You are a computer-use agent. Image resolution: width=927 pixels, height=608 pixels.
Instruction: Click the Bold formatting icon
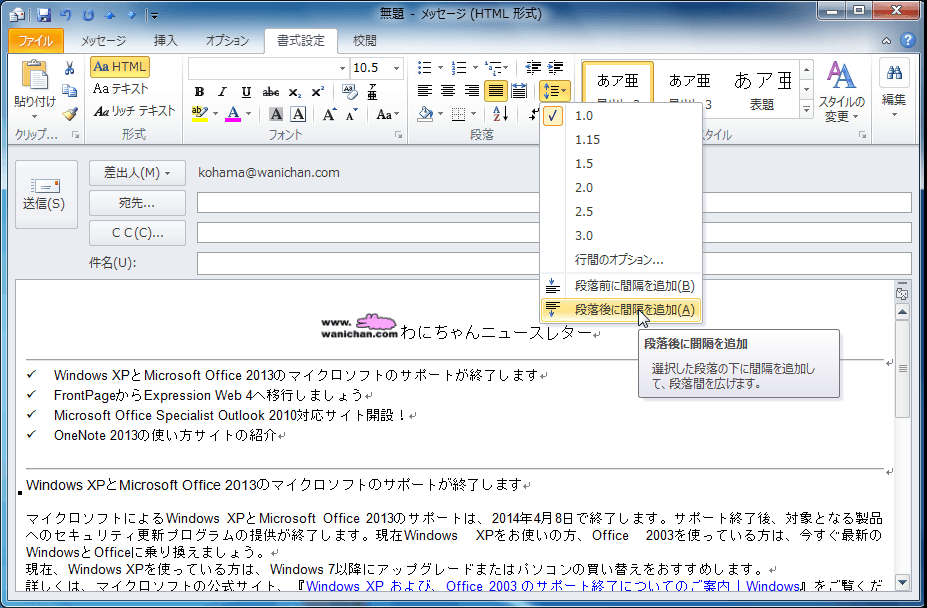pyautogui.click(x=199, y=92)
